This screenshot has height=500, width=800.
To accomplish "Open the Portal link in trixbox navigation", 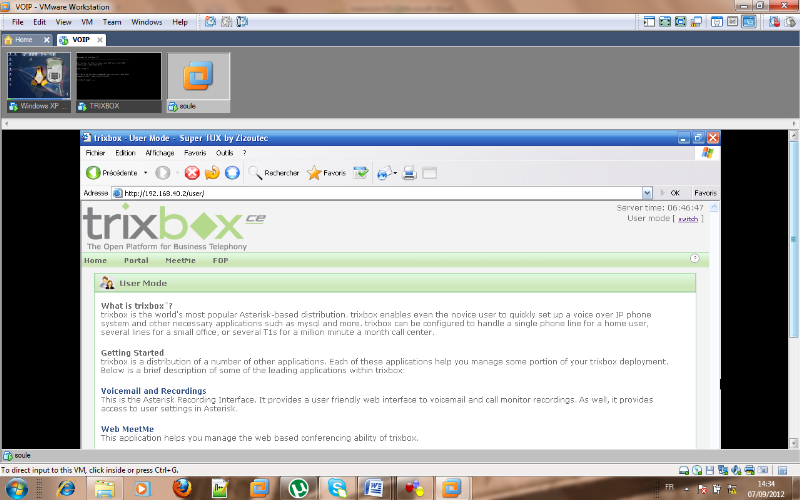I will (136, 260).
